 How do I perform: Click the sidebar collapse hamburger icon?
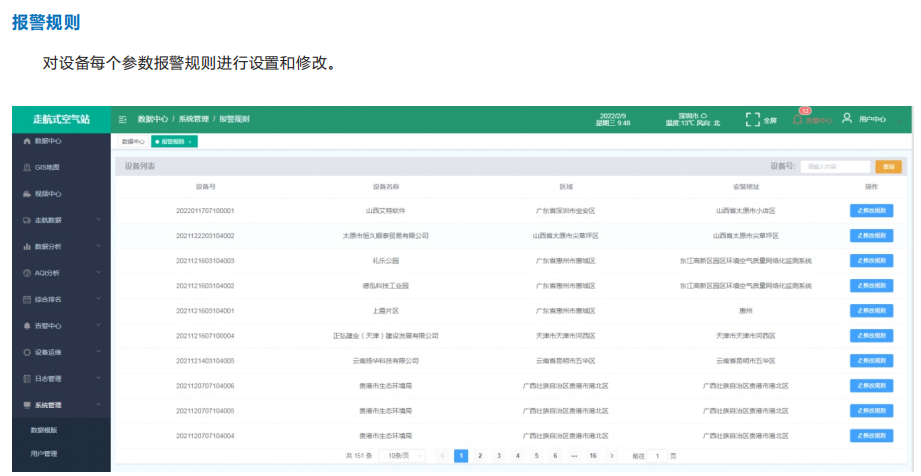[x=122, y=119]
